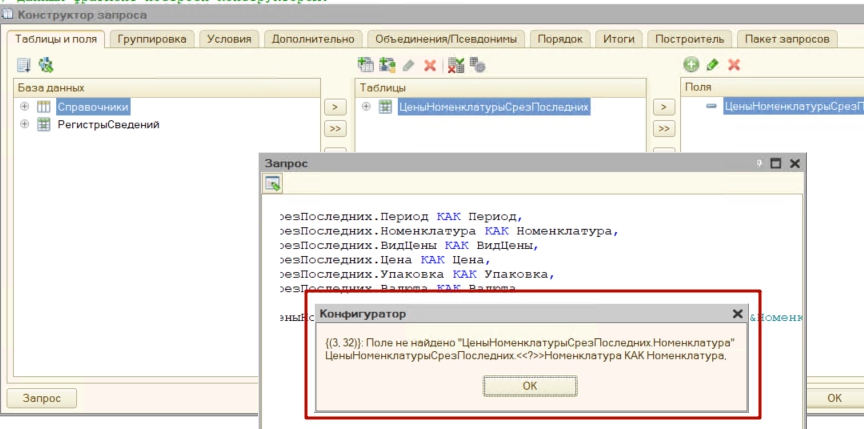Click the red X delete icon above Таблицы
The image size is (864, 429).
tap(430, 65)
